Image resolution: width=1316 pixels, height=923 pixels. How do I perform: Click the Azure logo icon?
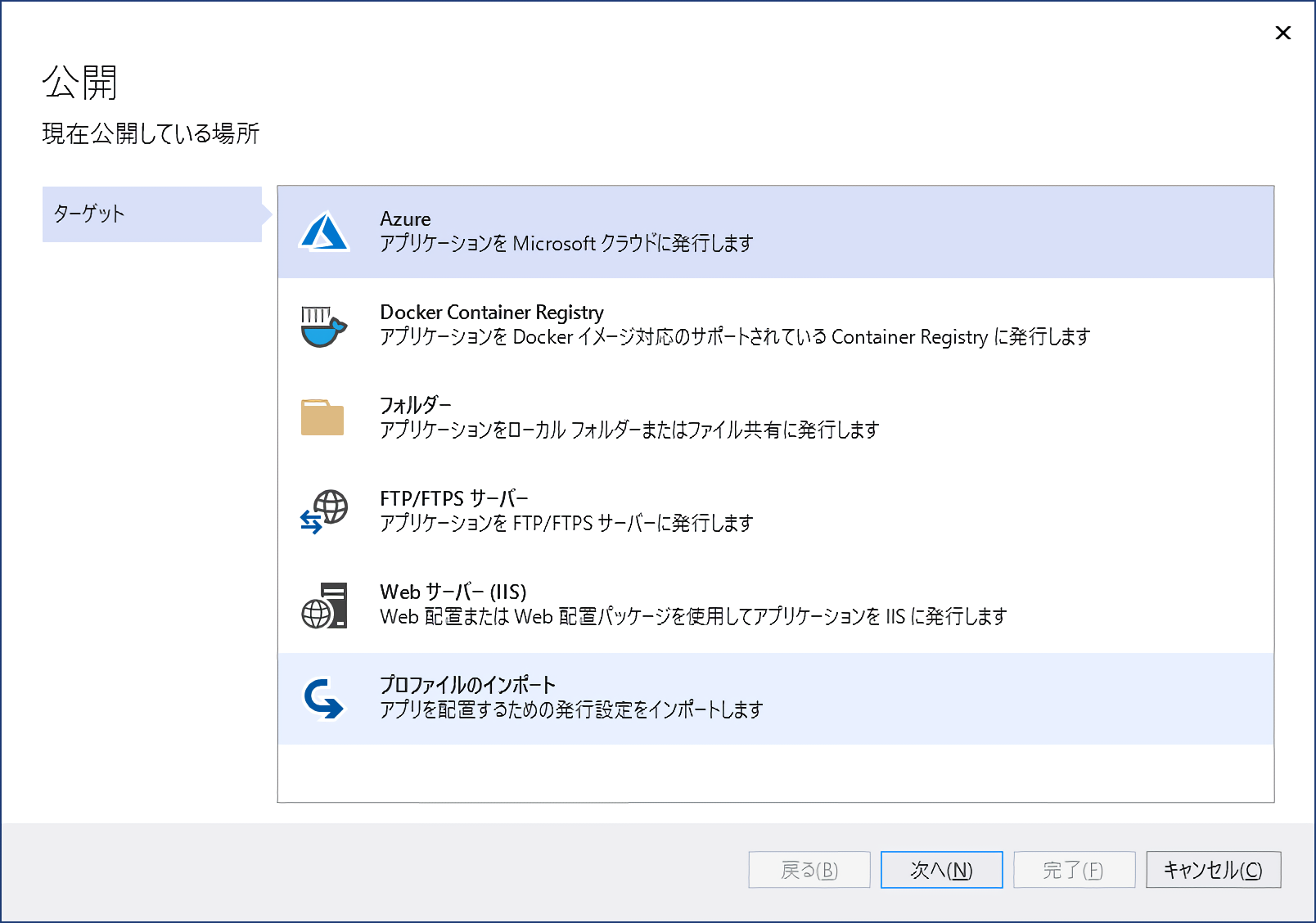click(324, 232)
